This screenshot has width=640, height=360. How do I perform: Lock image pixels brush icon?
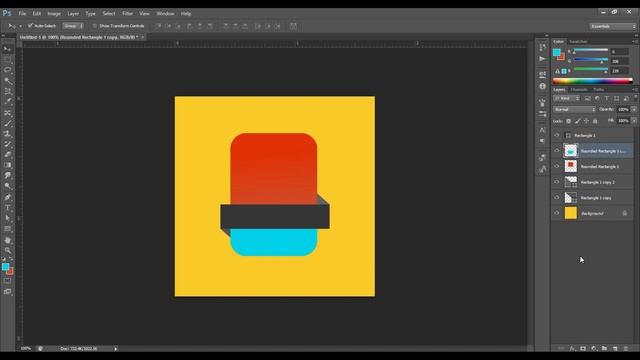click(x=577, y=121)
